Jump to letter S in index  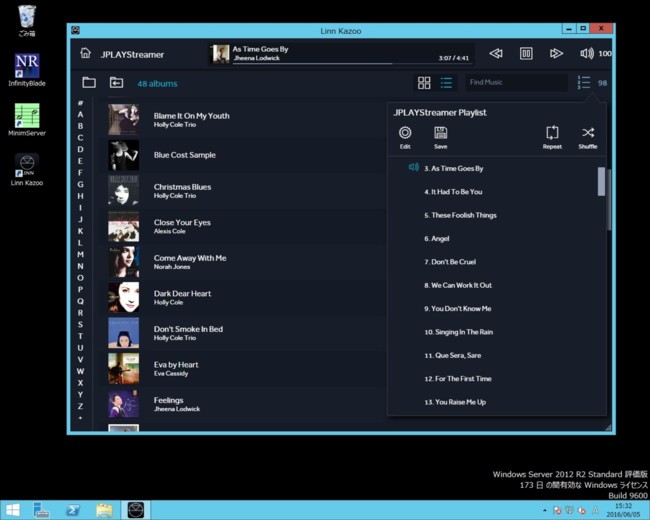click(80, 324)
